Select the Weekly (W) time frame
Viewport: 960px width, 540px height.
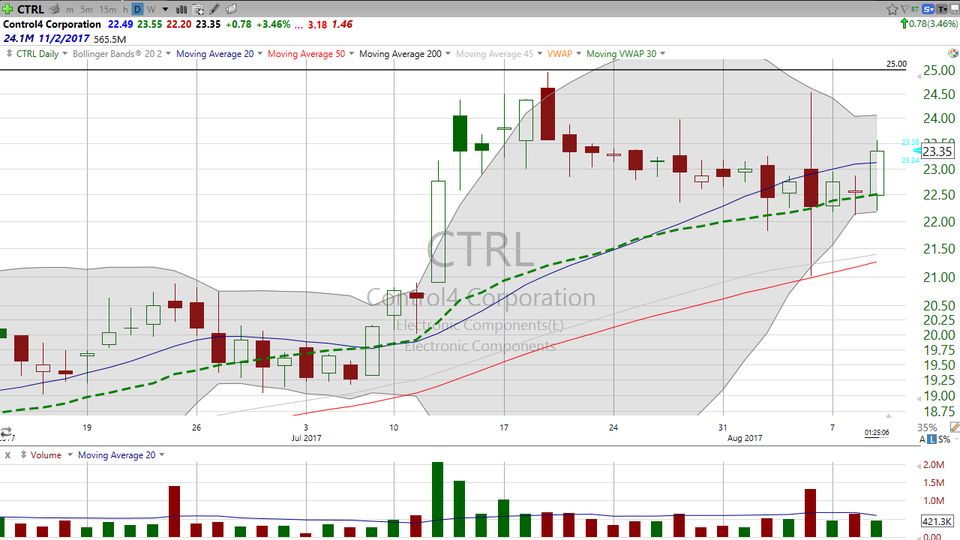click(151, 10)
